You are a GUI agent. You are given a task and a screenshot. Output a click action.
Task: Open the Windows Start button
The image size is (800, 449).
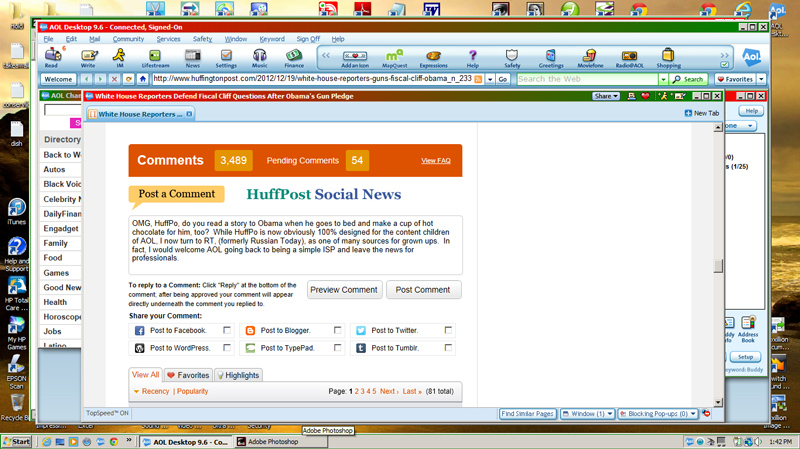coord(16,442)
